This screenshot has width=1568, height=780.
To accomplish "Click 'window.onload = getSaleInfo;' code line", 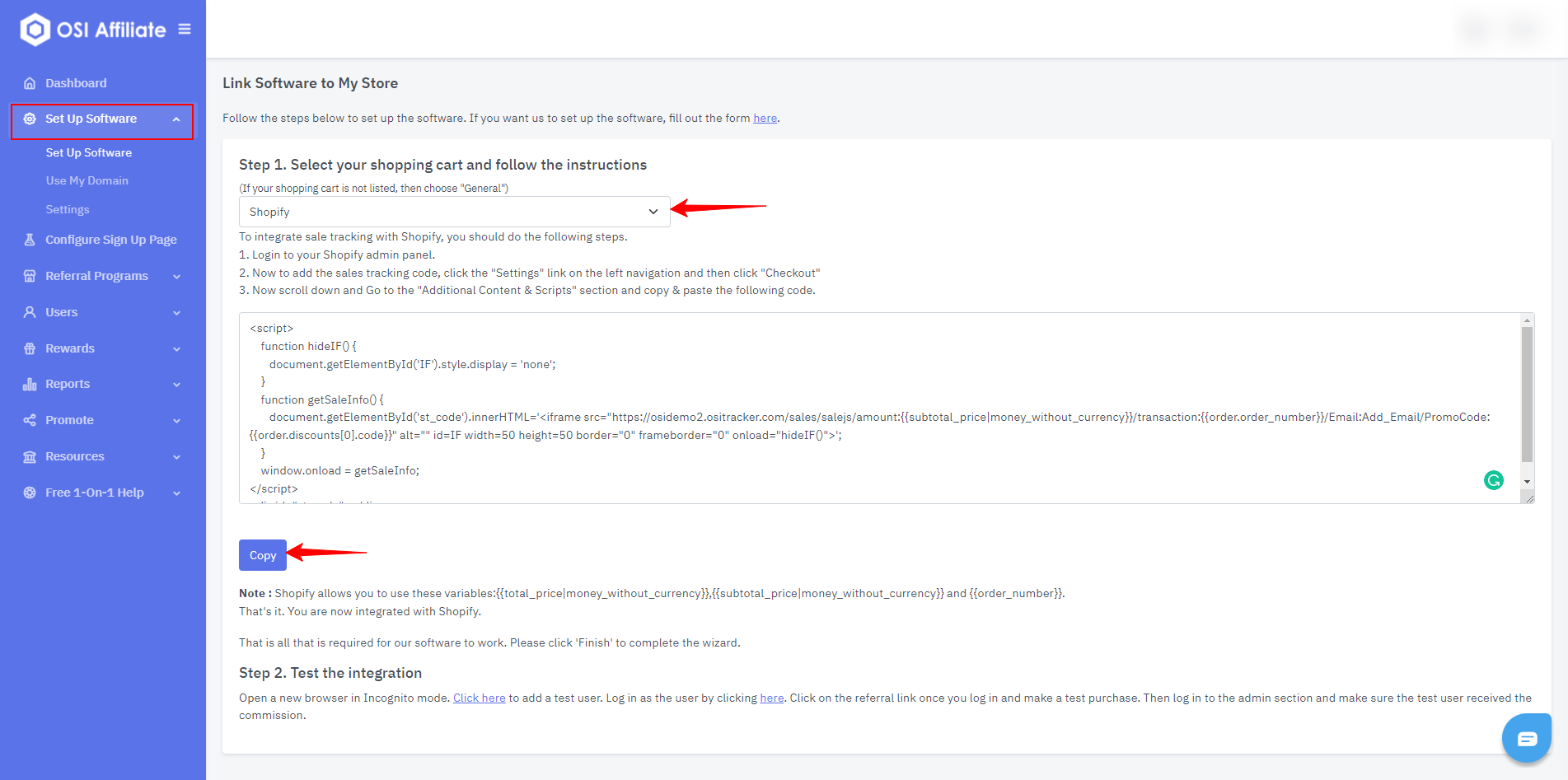I will tap(340, 470).
